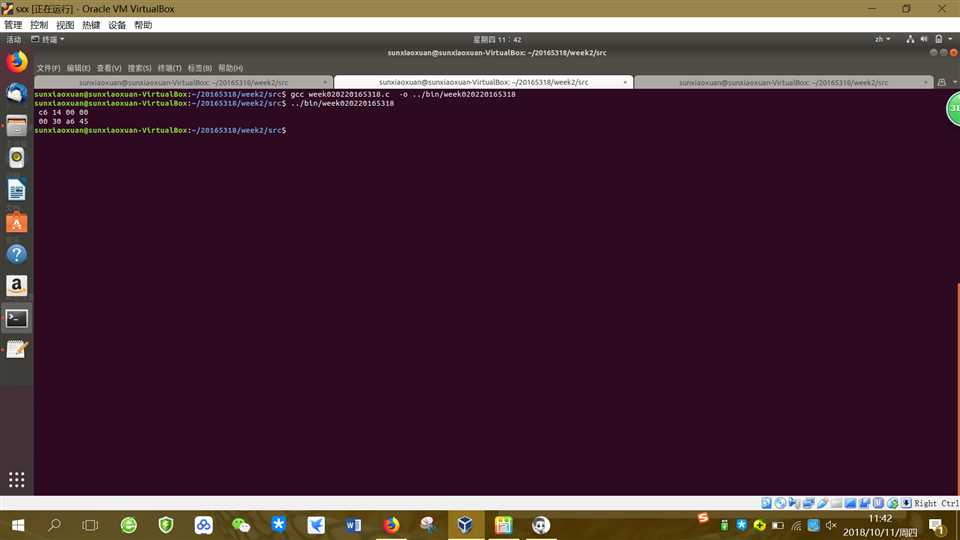
Task: Open the 活动 Activities overview
Action: coord(13,39)
